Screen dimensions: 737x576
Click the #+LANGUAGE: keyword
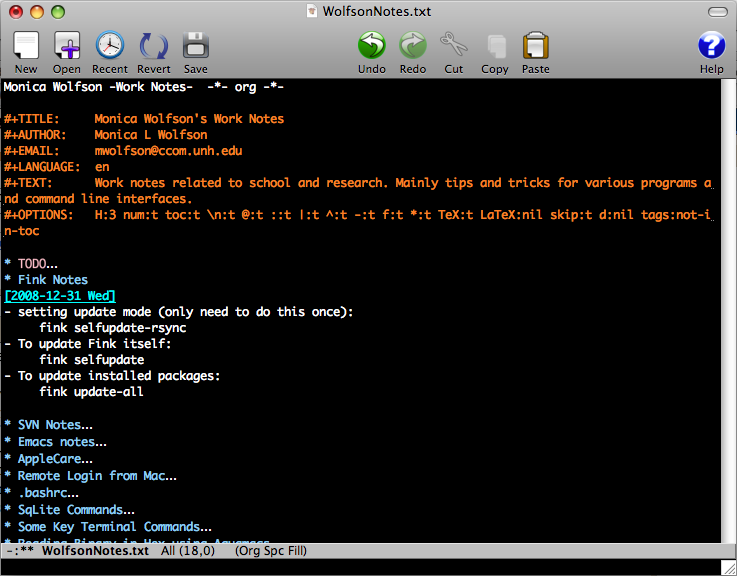click(x=42, y=167)
